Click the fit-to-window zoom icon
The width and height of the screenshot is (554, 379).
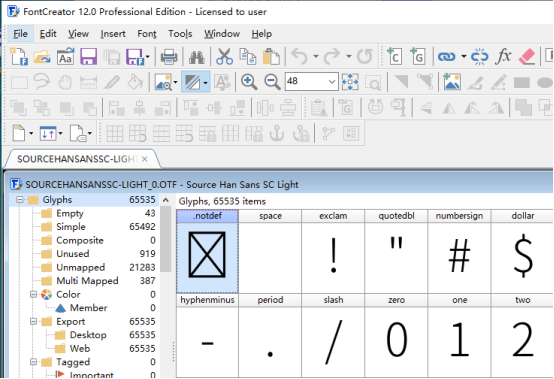350,82
